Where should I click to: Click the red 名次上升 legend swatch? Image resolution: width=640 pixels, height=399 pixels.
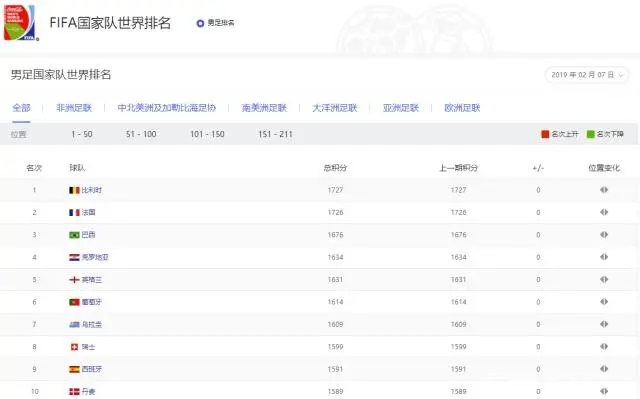tap(545, 134)
